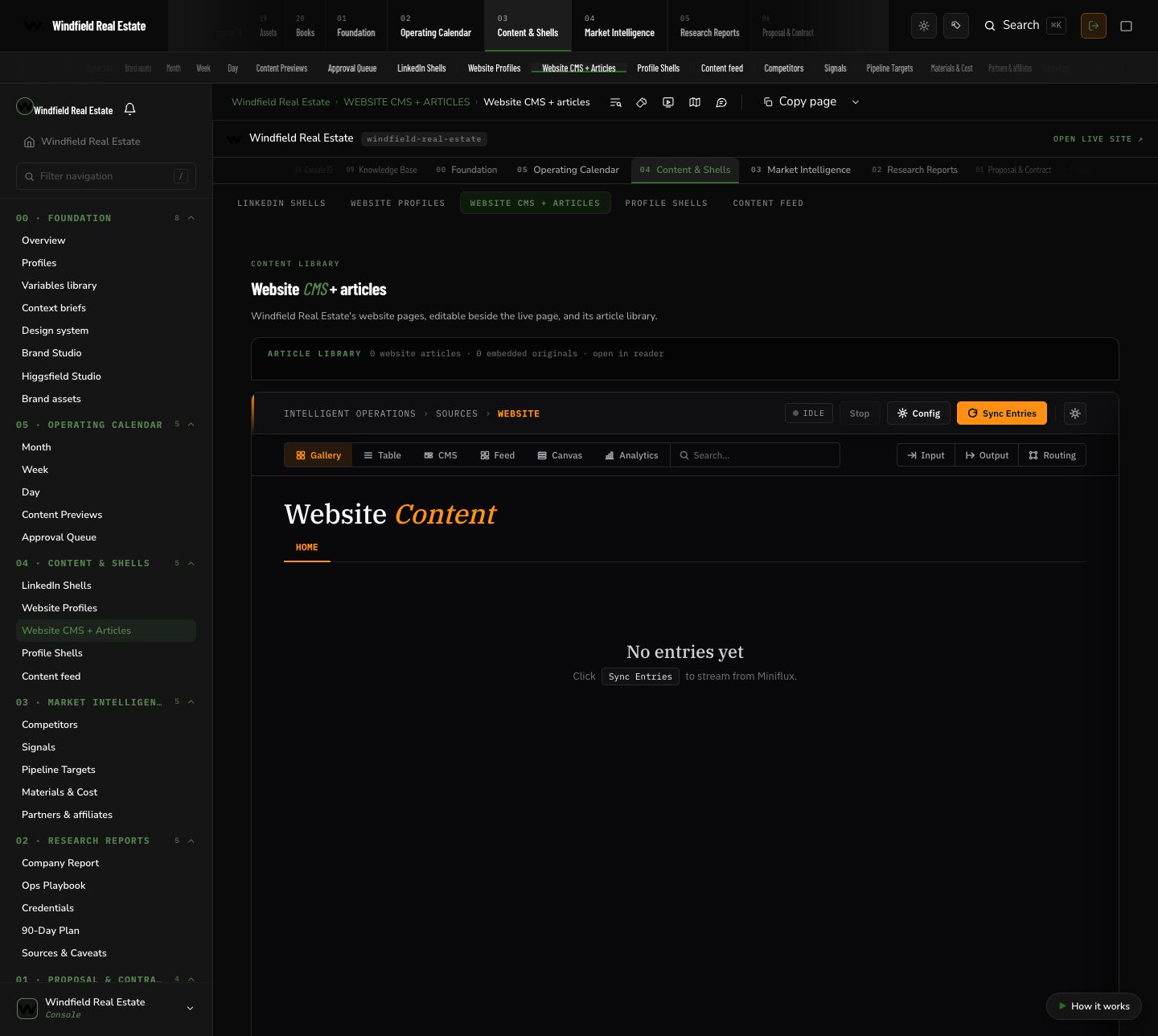
Task: Click the Search... field in the view toolbar
Action: (755, 455)
